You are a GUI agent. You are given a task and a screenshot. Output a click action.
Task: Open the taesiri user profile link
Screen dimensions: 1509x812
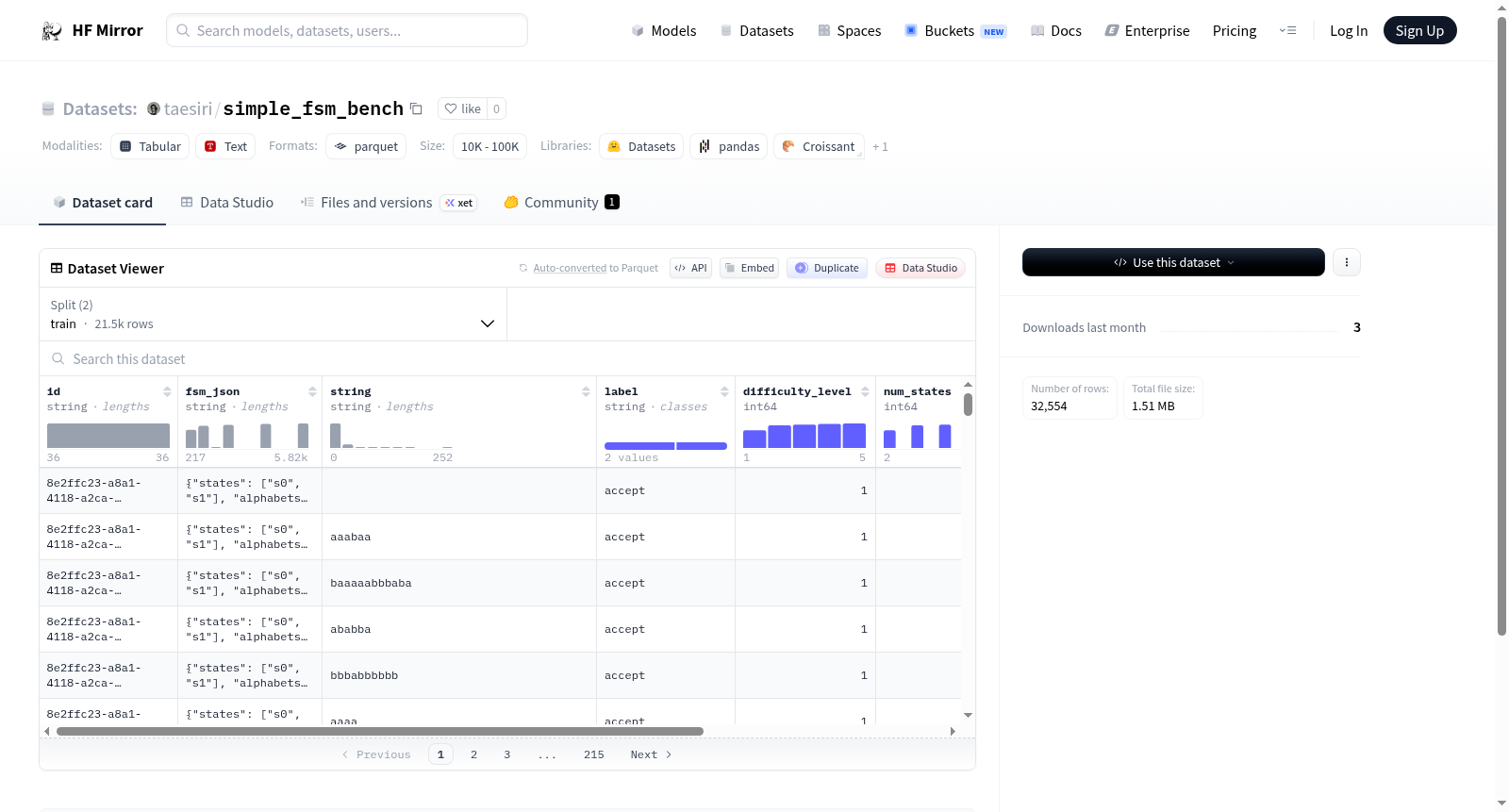coord(189,108)
